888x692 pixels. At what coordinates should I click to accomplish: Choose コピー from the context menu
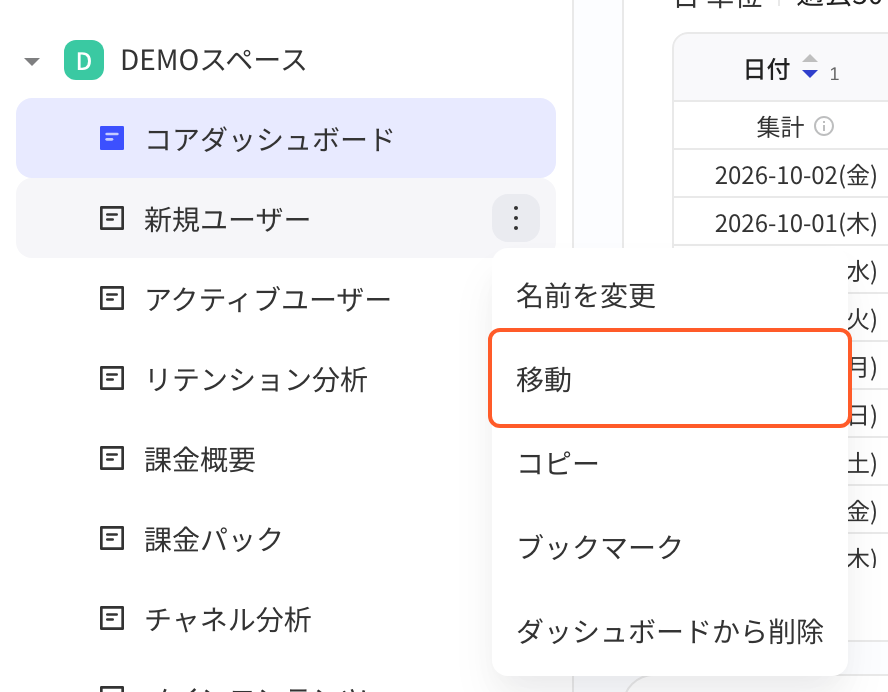point(670,463)
